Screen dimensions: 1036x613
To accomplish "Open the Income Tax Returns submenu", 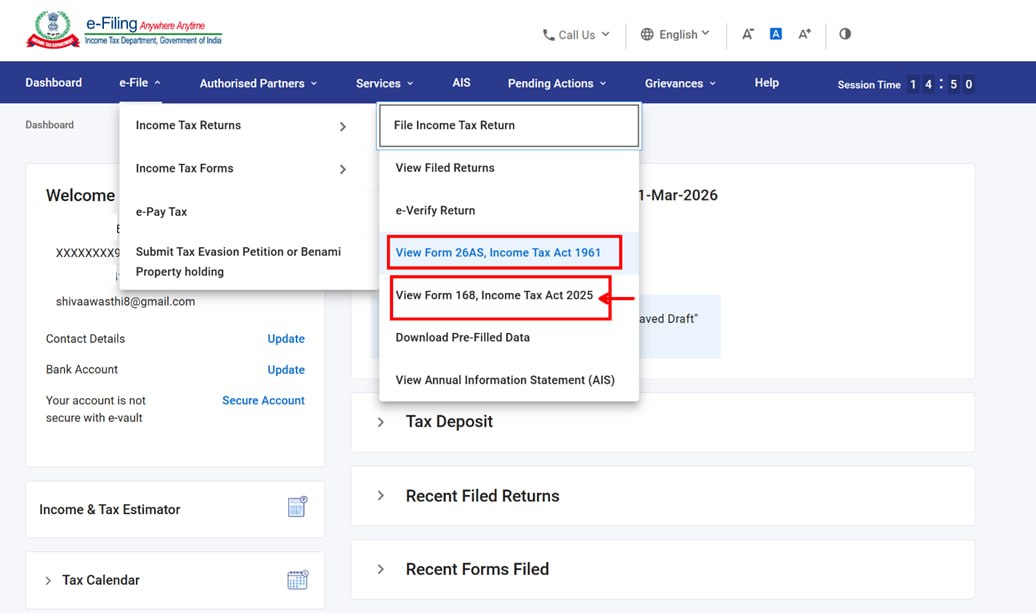I will pyautogui.click(x=248, y=126).
